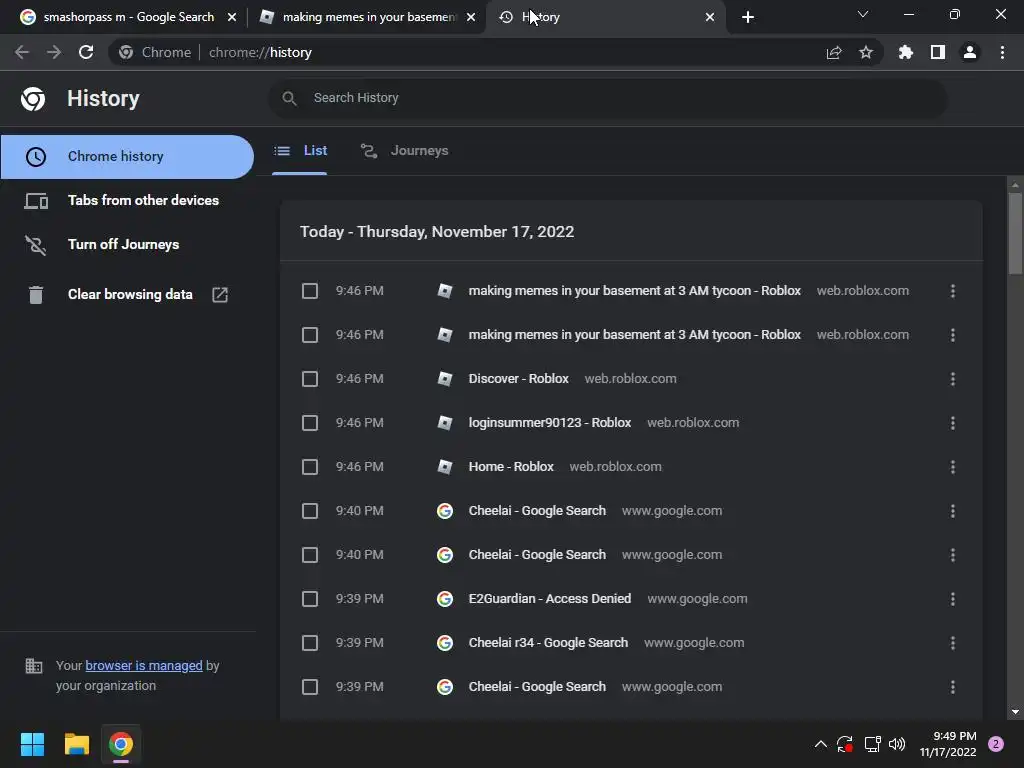
Task: Open actions menu for first 'making memes' entry
Action: pyautogui.click(x=953, y=291)
